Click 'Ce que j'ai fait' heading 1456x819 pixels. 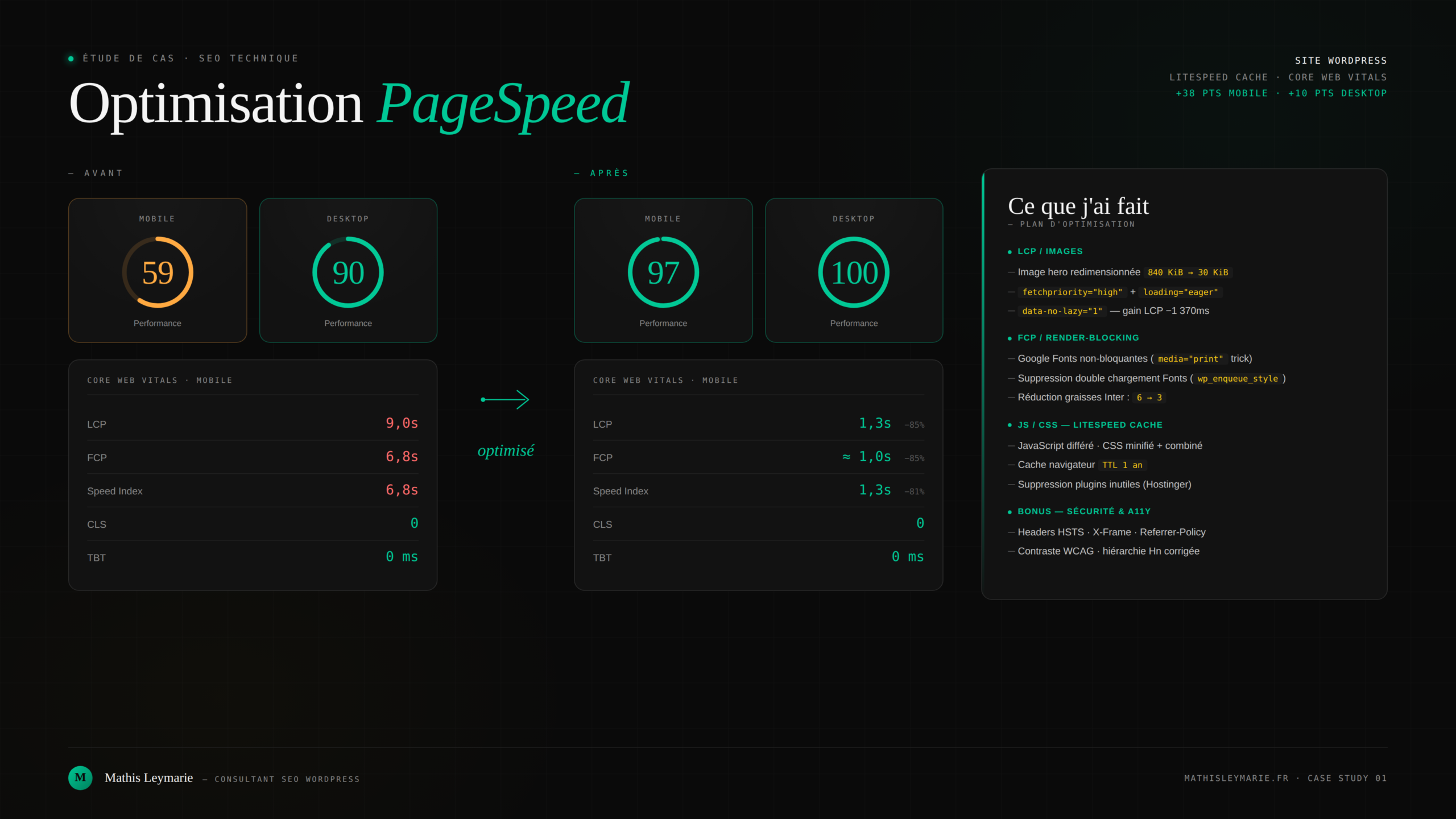(1078, 206)
